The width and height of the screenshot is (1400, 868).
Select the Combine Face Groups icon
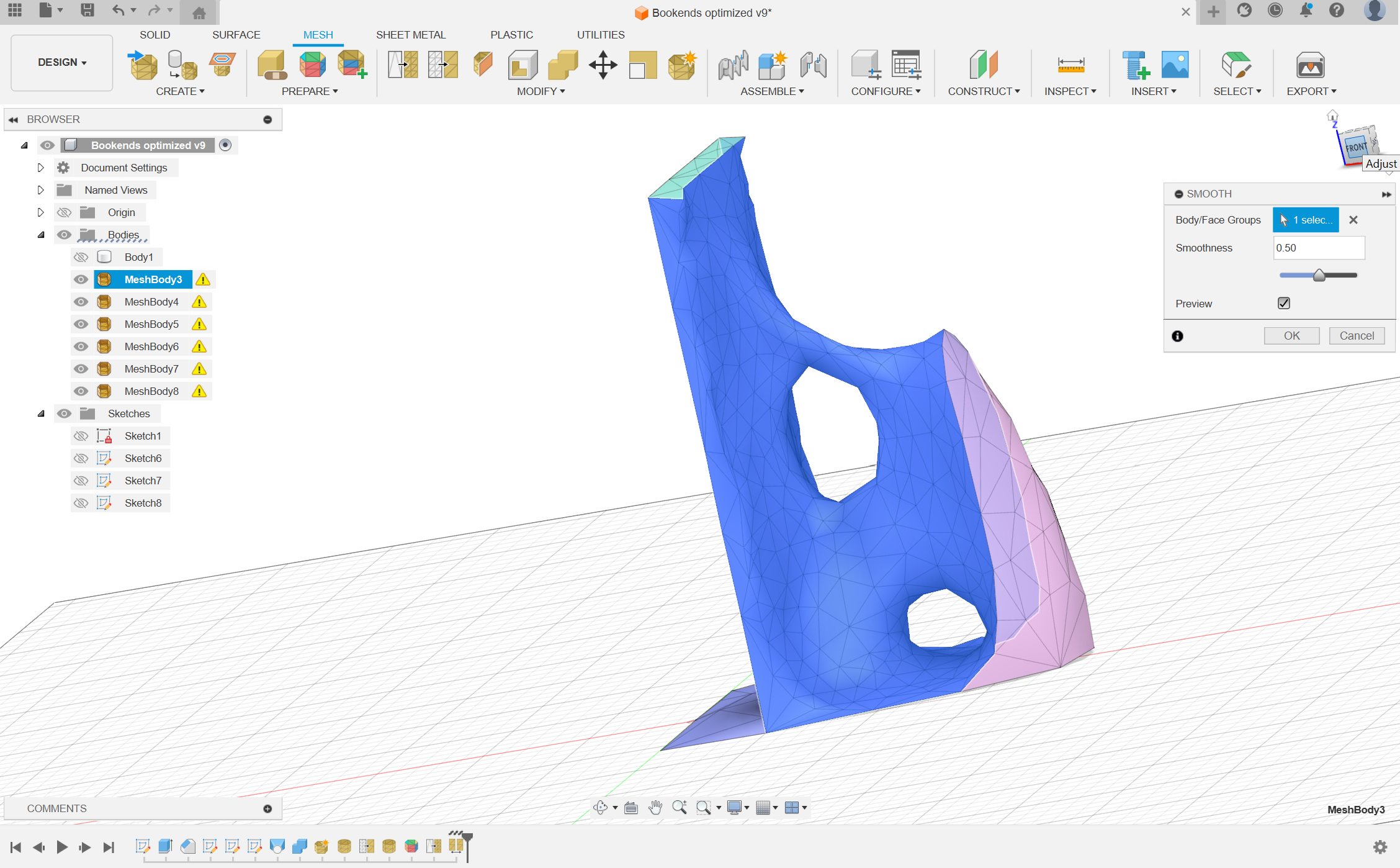tap(352, 65)
